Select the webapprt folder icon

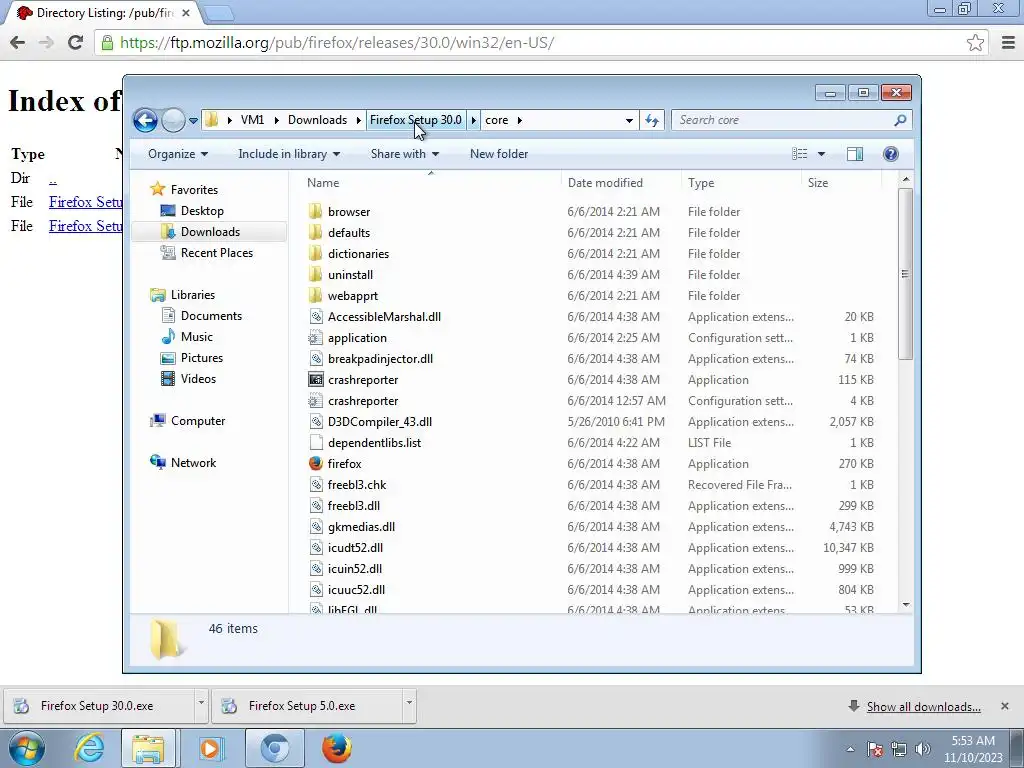(315, 296)
